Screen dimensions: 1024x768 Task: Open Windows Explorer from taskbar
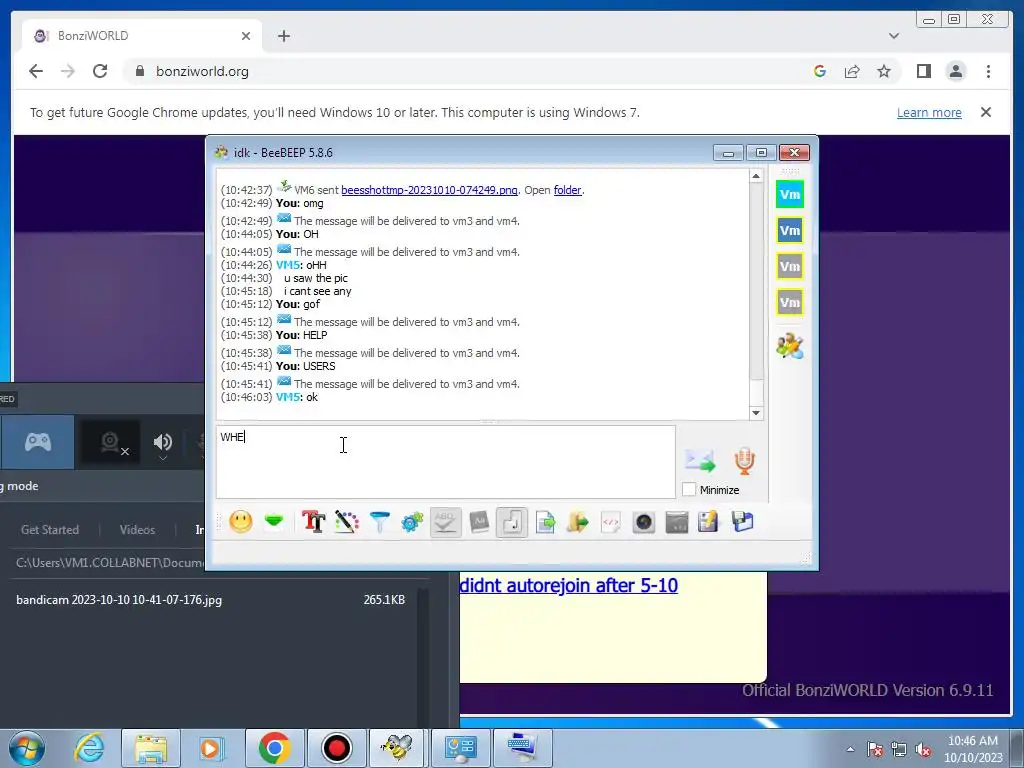click(150, 748)
